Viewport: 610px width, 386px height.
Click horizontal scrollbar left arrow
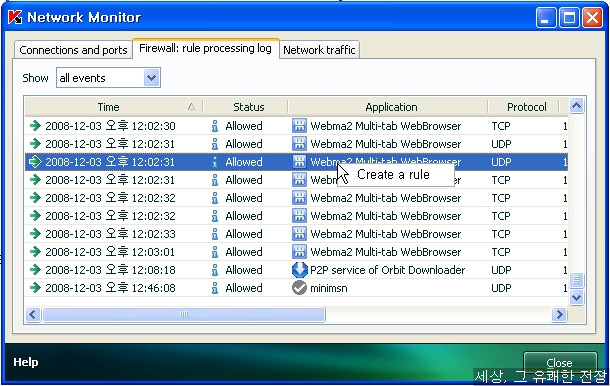tap(33, 314)
